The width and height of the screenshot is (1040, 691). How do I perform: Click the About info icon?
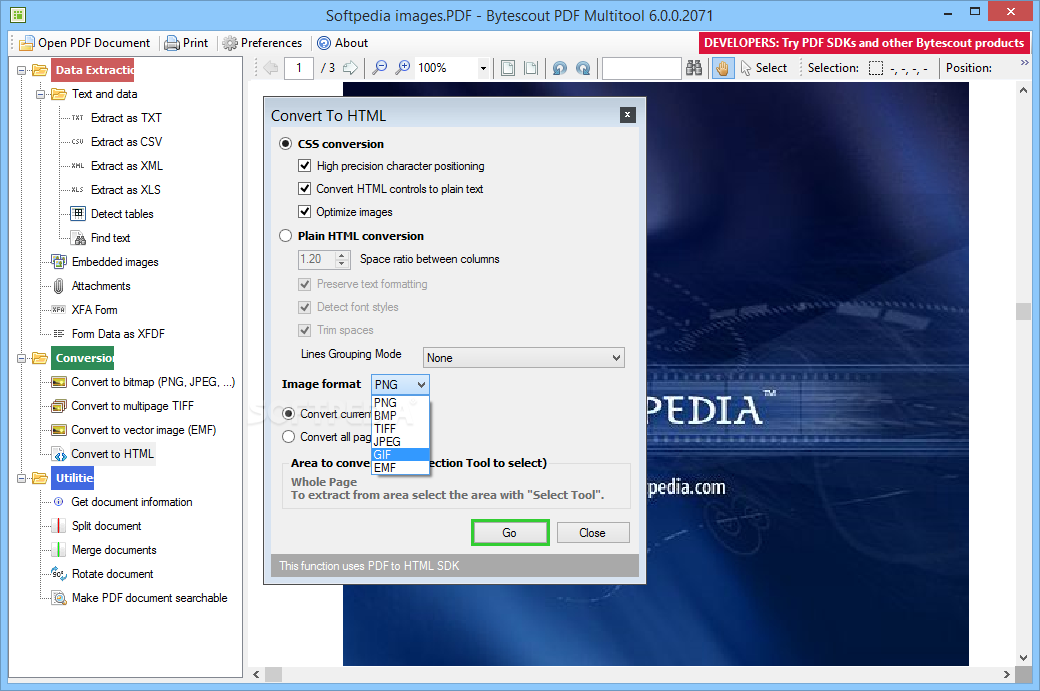(324, 43)
